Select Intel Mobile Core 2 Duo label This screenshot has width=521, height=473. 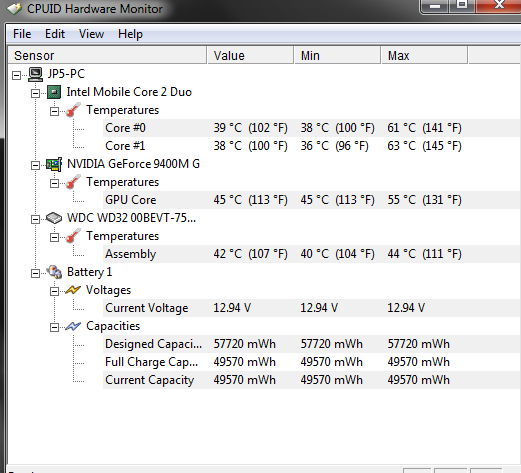pyautogui.click(x=129, y=92)
